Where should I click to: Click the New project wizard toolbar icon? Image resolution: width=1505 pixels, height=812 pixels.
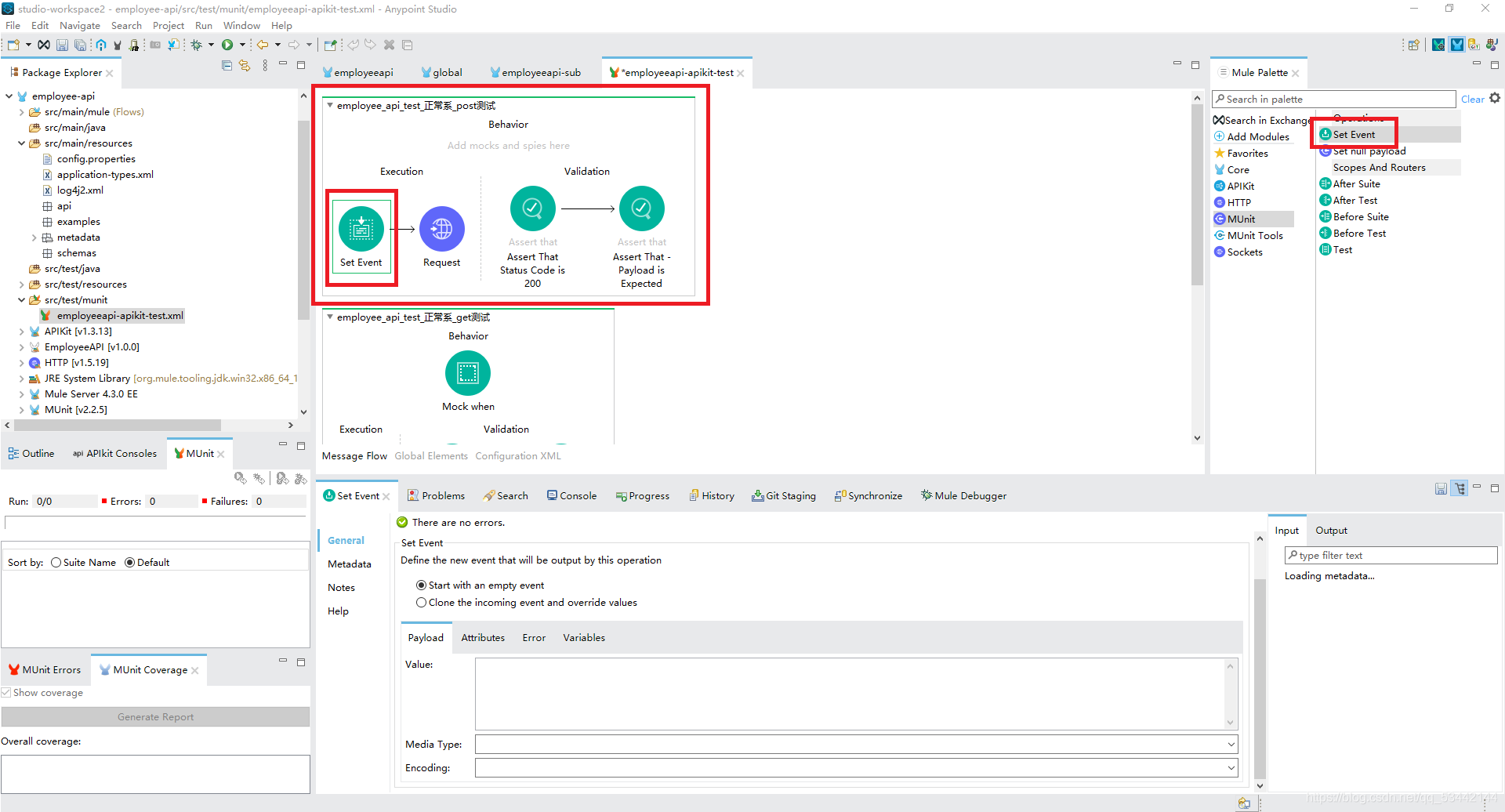coord(13,45)
